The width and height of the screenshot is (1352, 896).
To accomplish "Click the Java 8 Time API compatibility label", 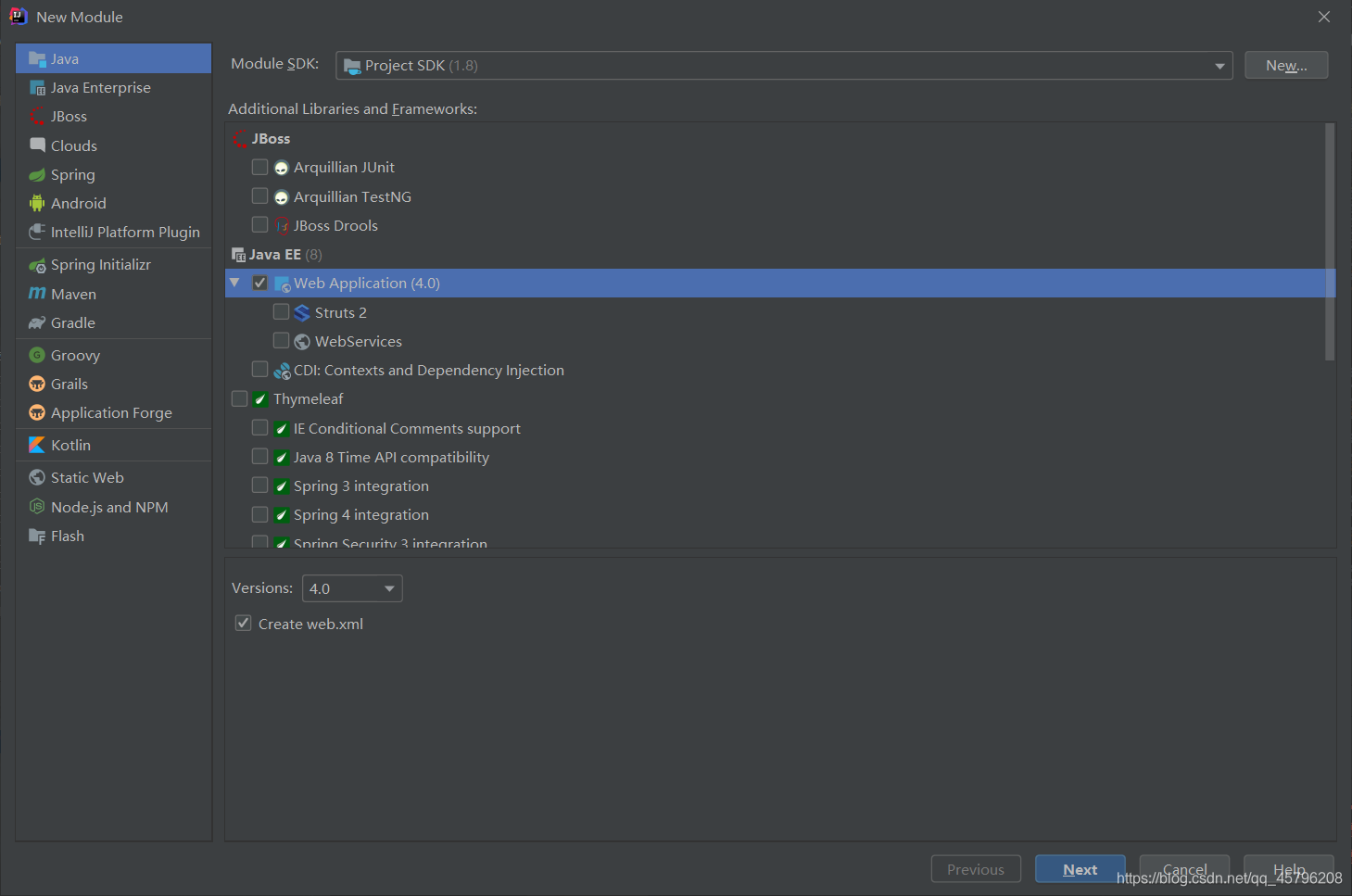I will pos(391,458).
